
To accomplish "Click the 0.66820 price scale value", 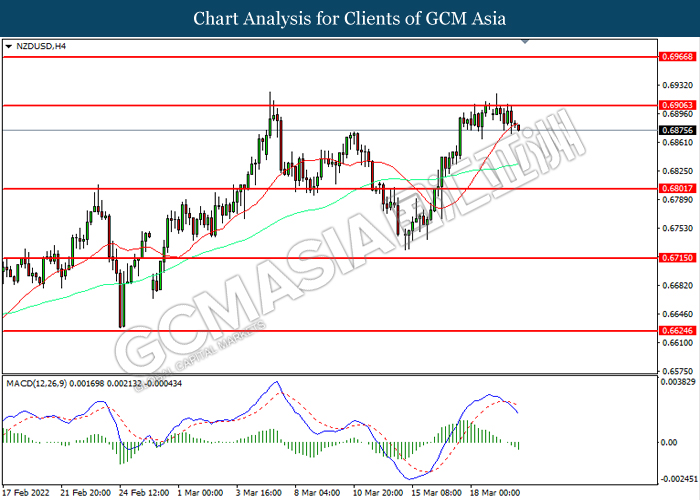I will coord(677,285).
